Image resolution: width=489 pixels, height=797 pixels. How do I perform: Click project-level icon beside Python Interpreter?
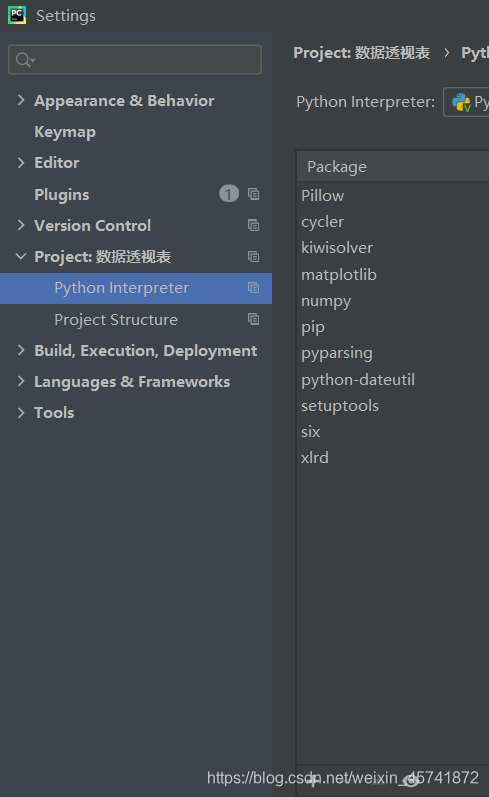point(253,288)
